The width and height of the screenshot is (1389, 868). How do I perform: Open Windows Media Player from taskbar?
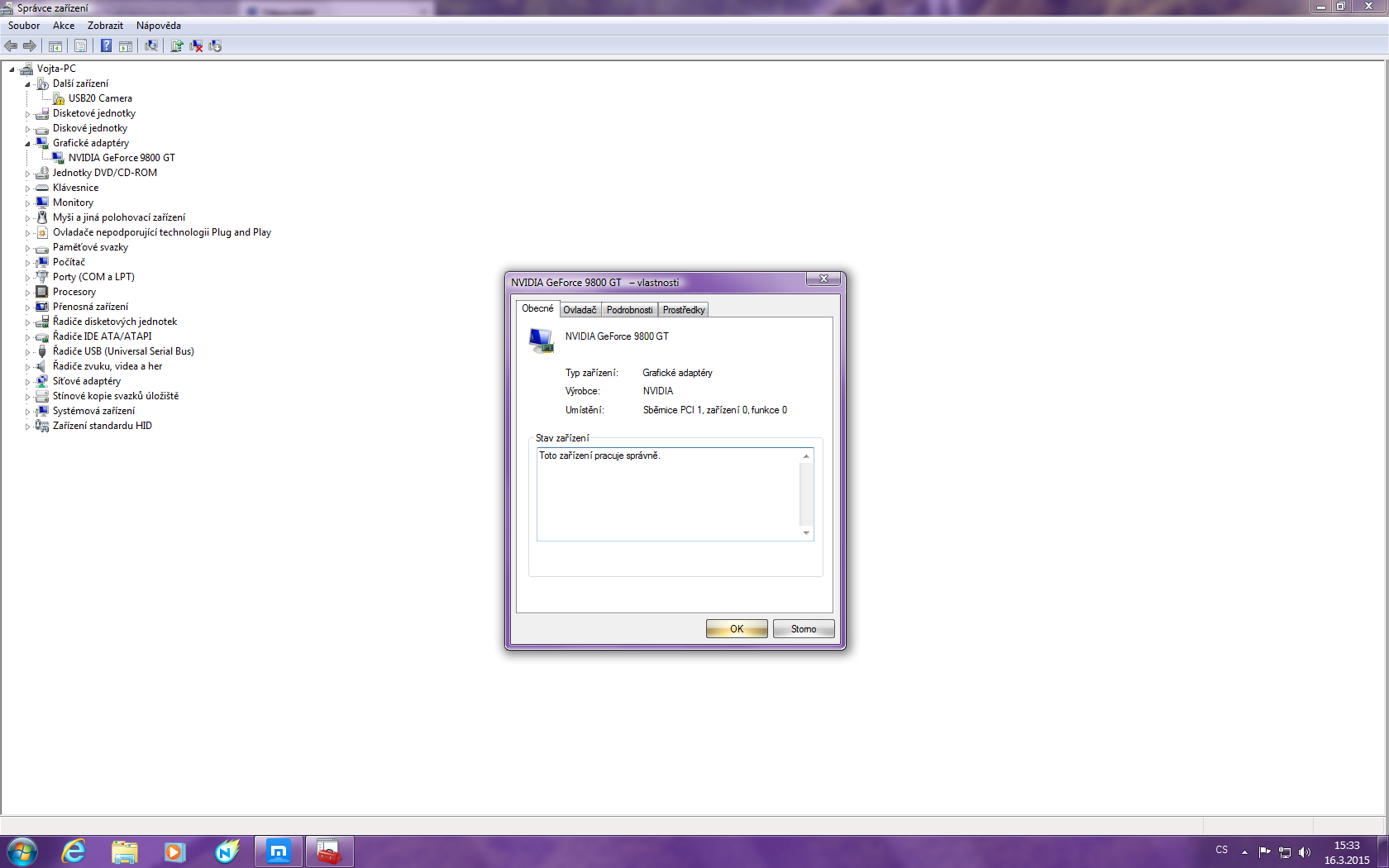[x=175, y=851]
